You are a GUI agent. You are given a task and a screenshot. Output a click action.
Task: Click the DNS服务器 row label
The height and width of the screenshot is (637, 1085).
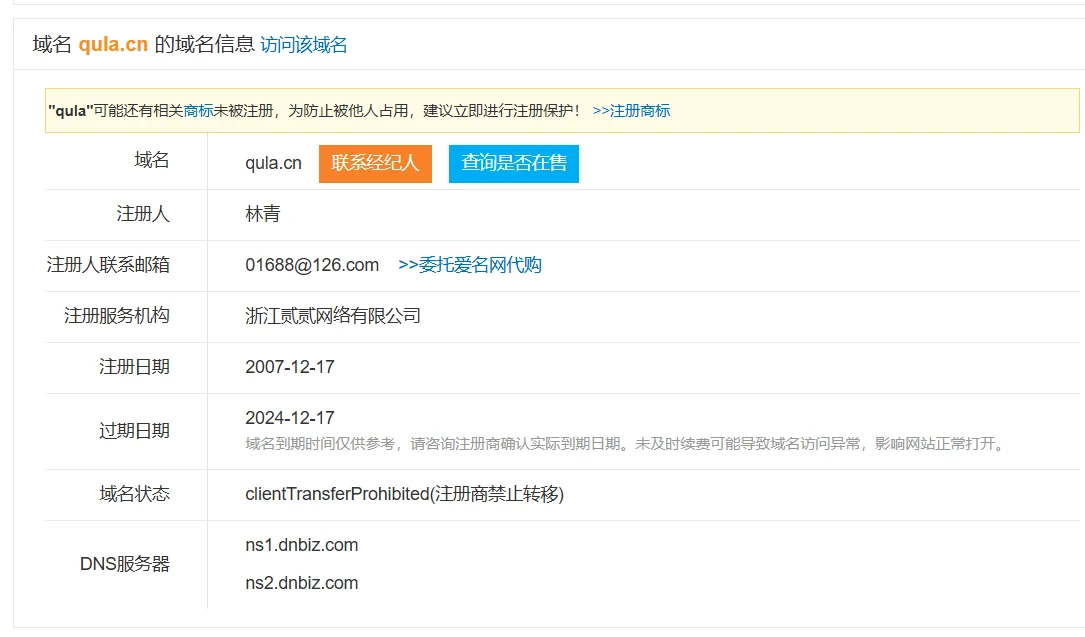coord(125,564)
